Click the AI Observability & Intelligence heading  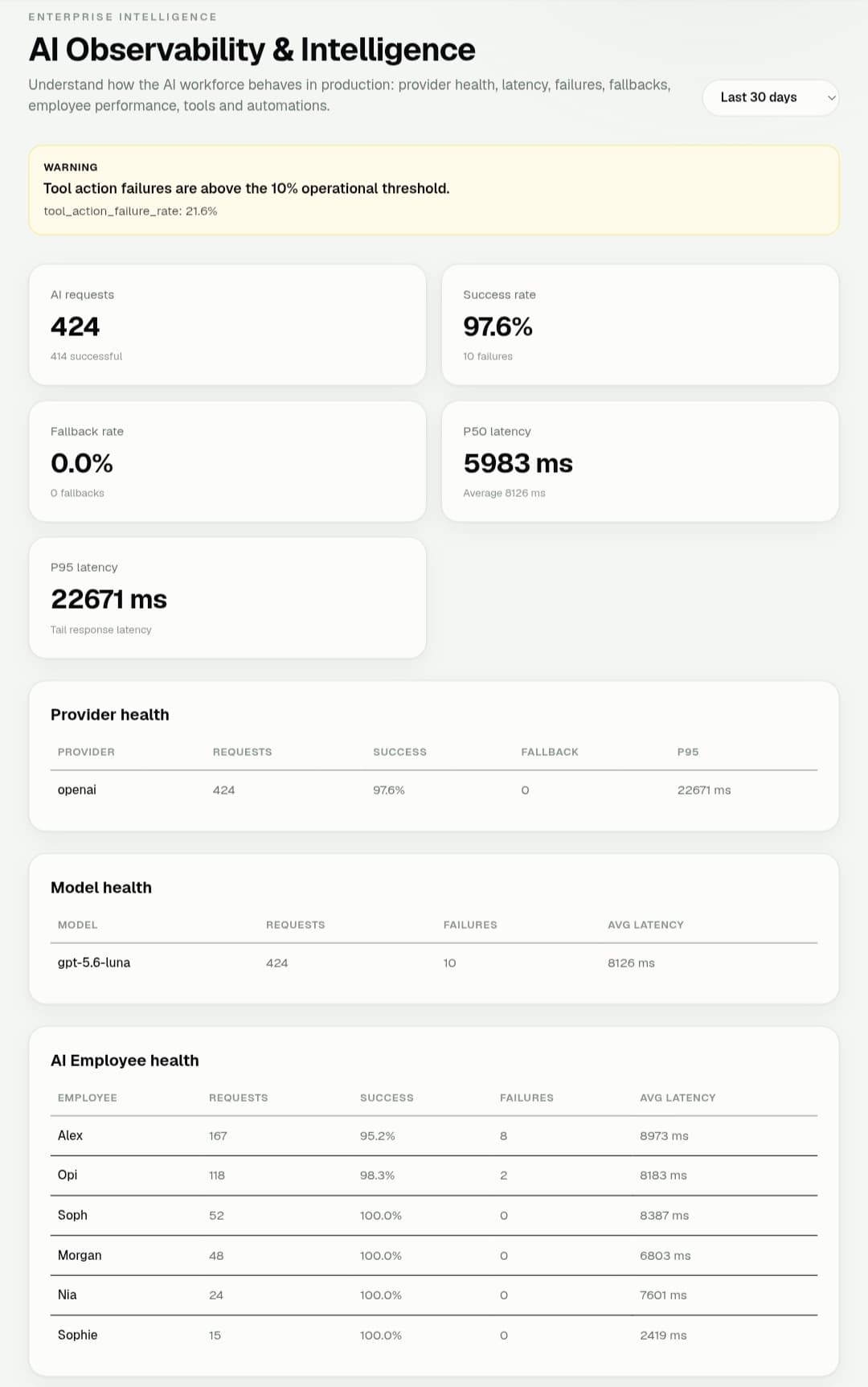pyautogui.click(x=252, y=50)
